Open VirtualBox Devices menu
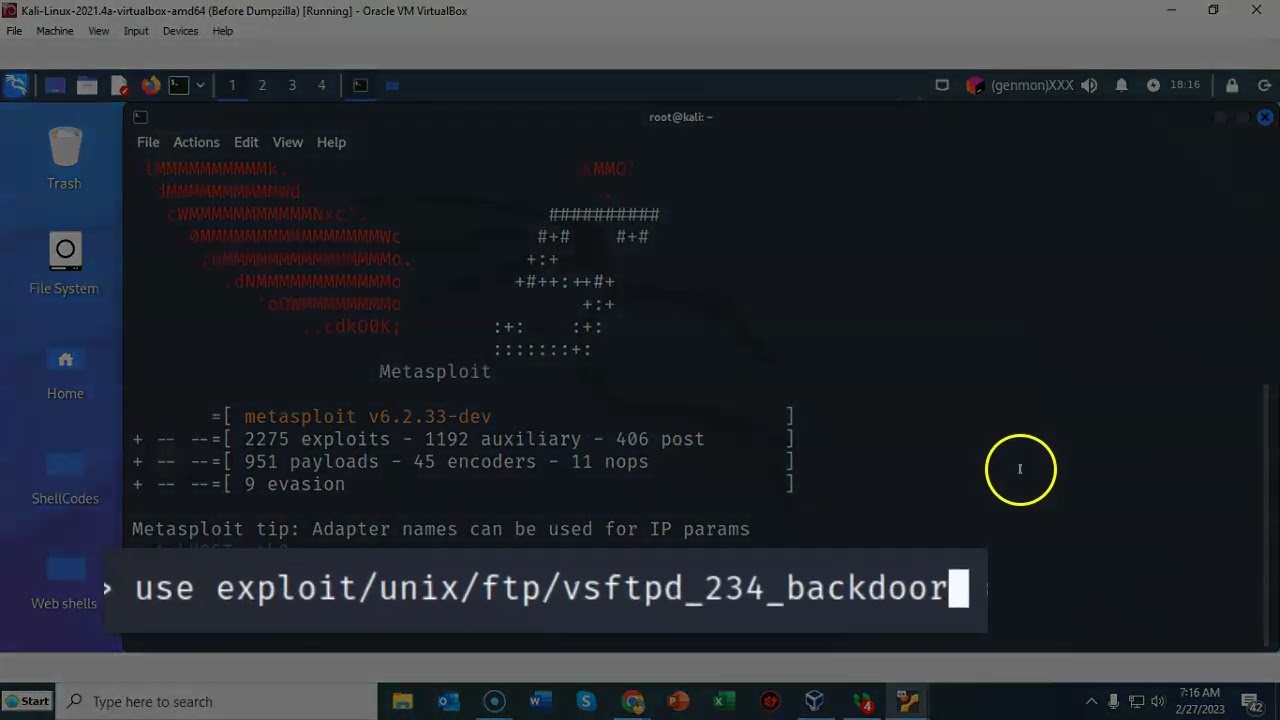This screenshot has height=720, width=1280. pyautogui.click(x=180, y=31)
